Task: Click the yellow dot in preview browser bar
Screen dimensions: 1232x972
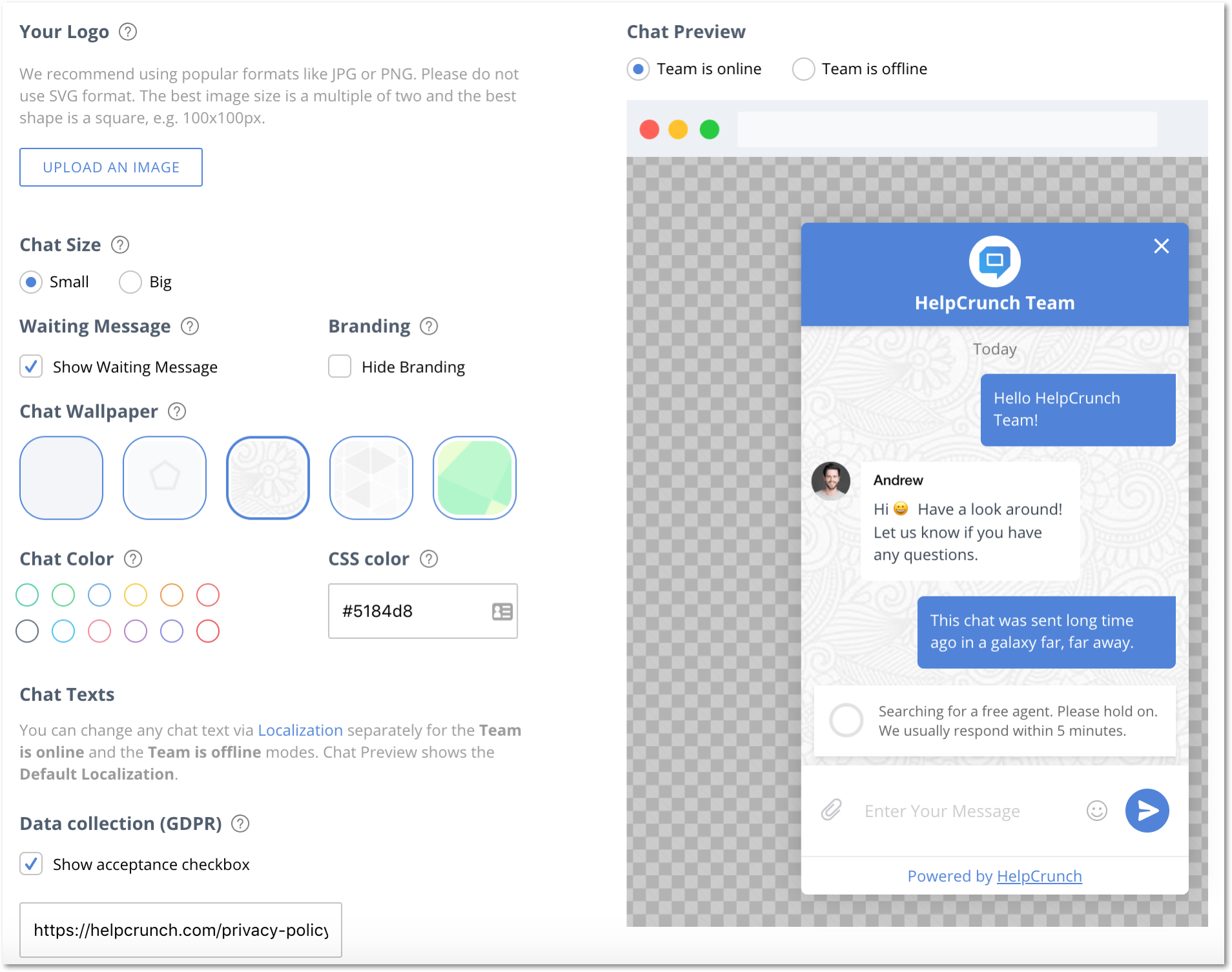Action: point(678,130)
